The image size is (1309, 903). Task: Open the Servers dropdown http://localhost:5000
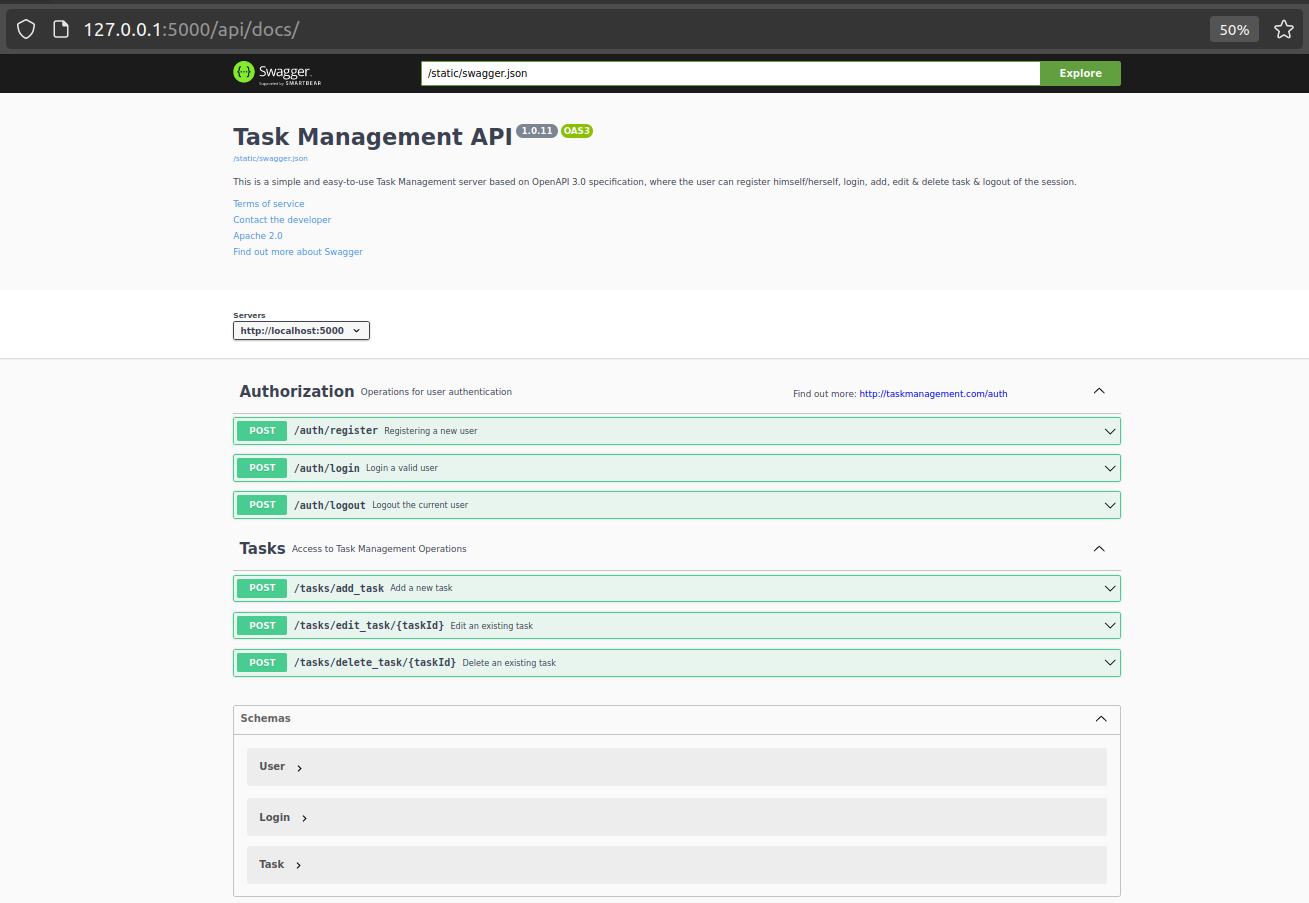click(x=301, y=330)
